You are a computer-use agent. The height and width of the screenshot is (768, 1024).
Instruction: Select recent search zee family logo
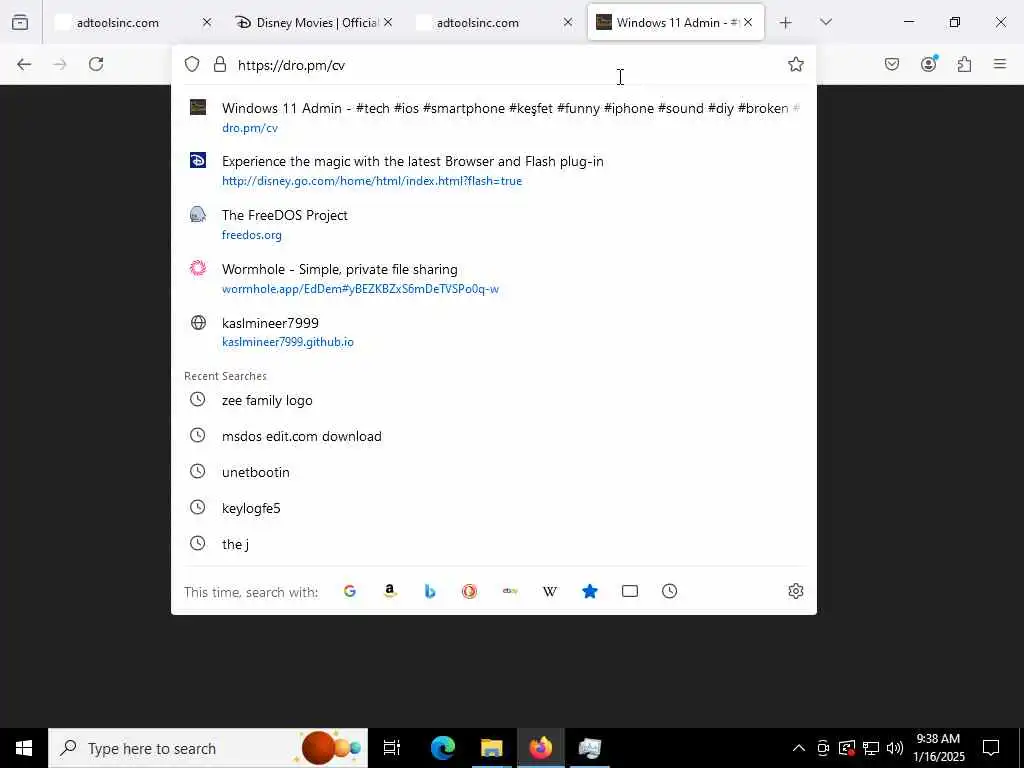[x=494, y=400]
